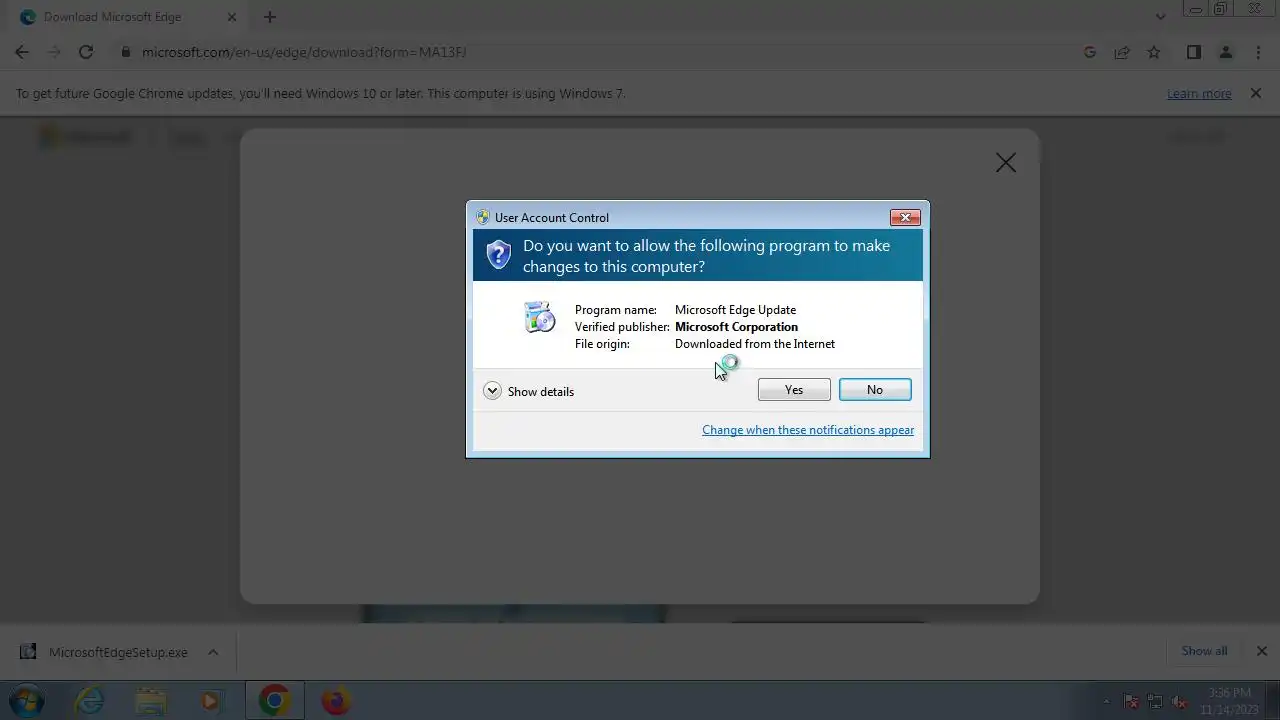Open the Learn more link in infobar
The width and height of the screenshot is (1280, 720).
(x=1199, y=94)
